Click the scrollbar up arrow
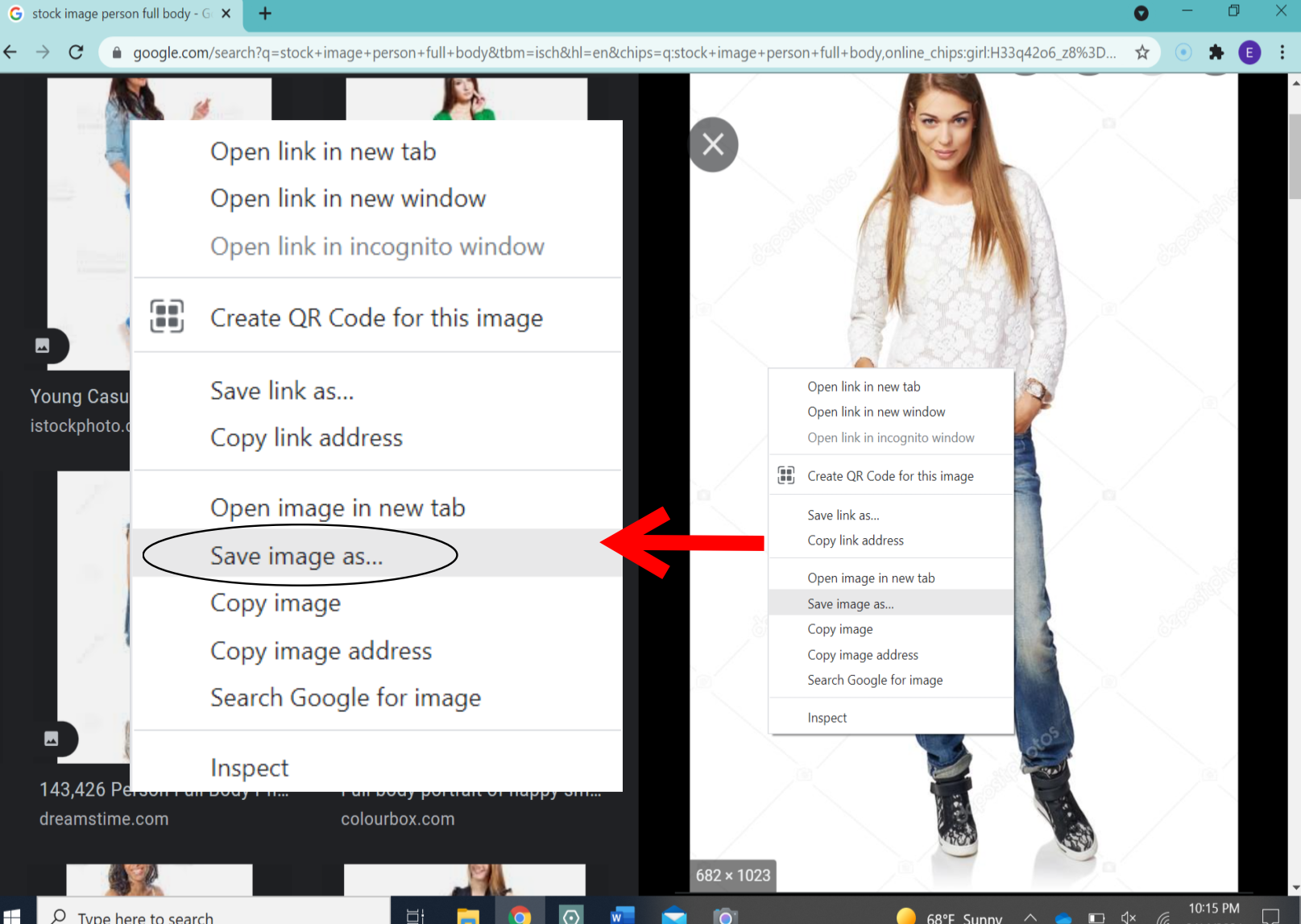1301x924 pixels. 1295,82
